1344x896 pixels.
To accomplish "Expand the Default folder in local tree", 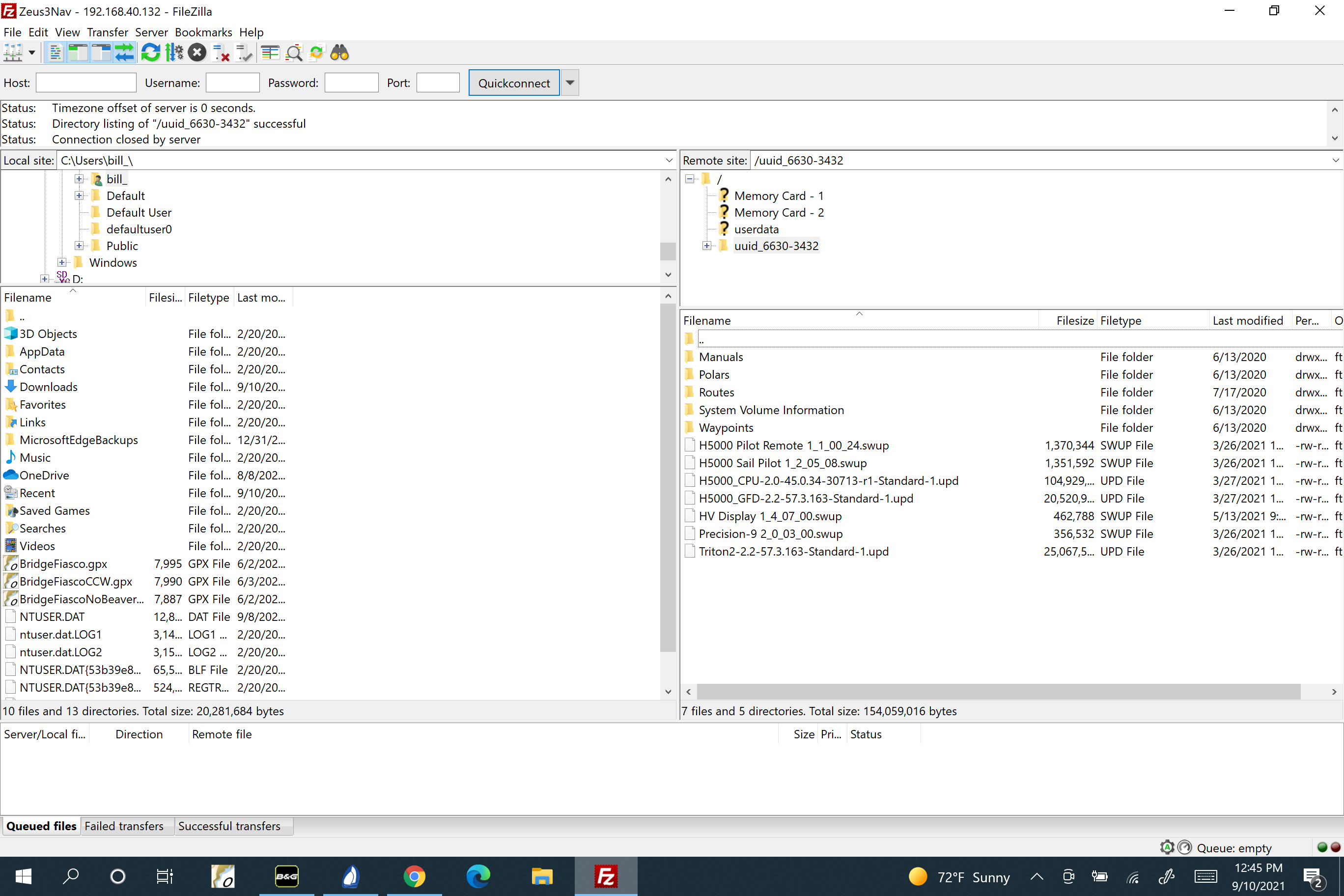I will [79, 196].
